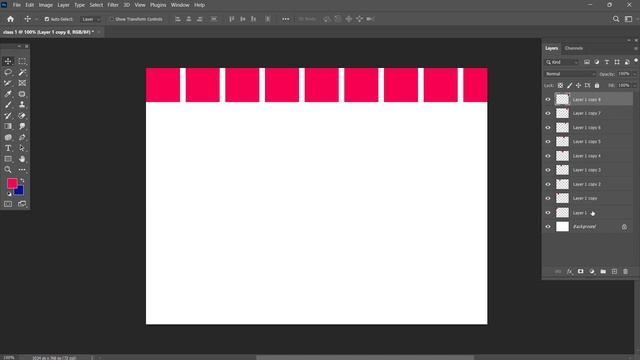640x360 pixels.
Task: Select the Brush tool
Action: pyautogui.click(x=8, y=104)
